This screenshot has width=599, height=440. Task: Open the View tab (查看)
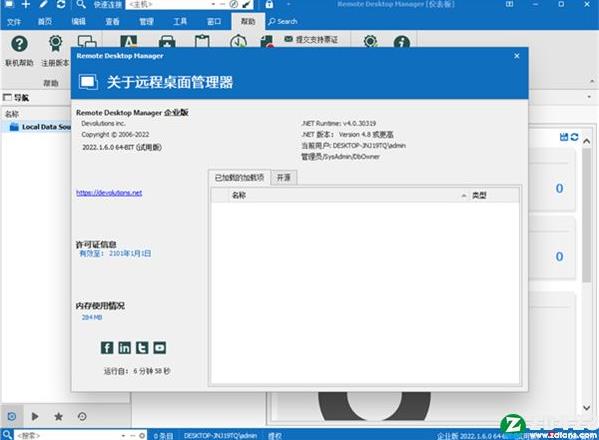tap(112, 21)
